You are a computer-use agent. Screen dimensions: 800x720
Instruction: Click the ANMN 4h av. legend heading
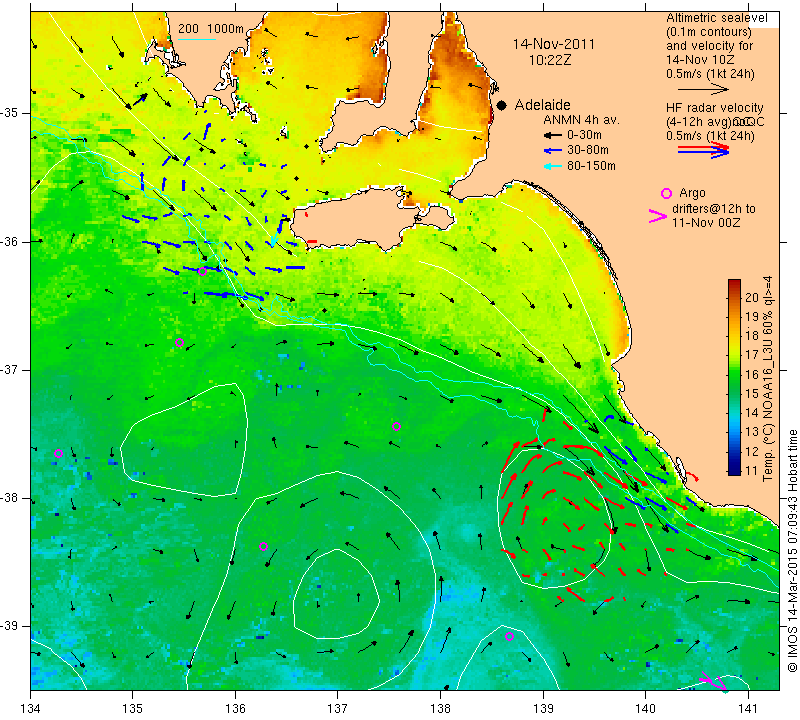tap(581, 120)
